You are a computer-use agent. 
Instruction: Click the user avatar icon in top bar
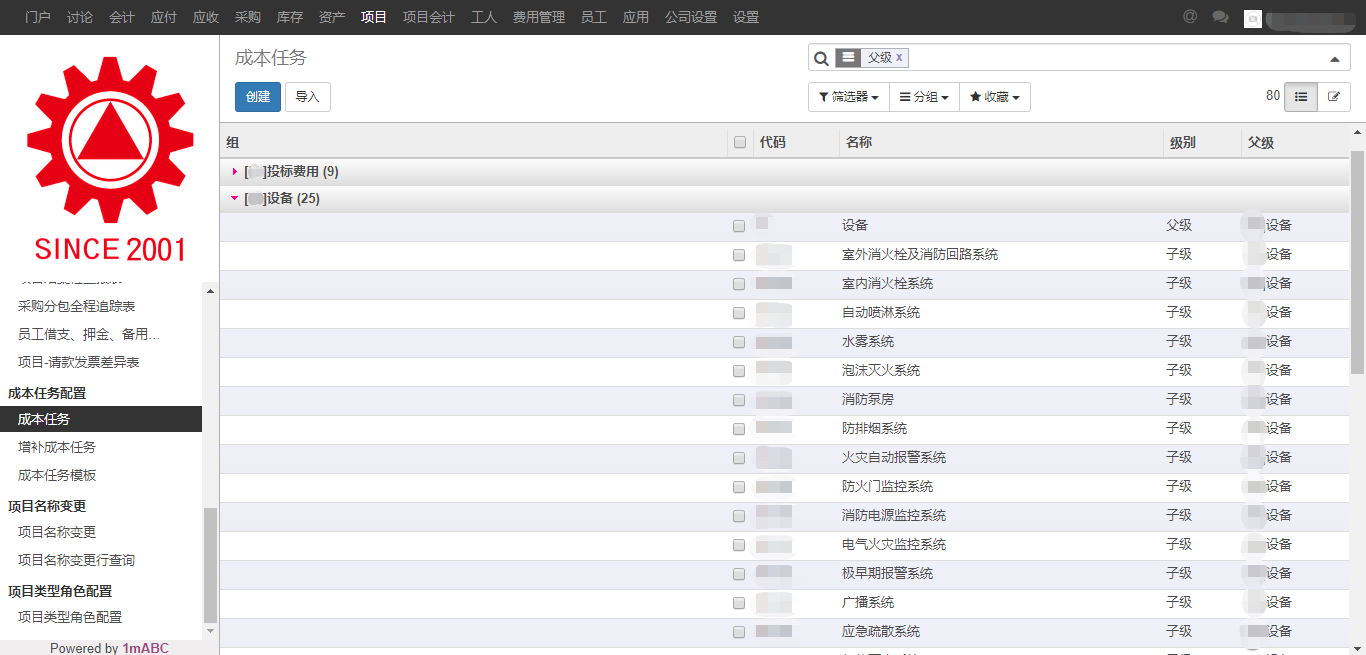point(1252,18)
